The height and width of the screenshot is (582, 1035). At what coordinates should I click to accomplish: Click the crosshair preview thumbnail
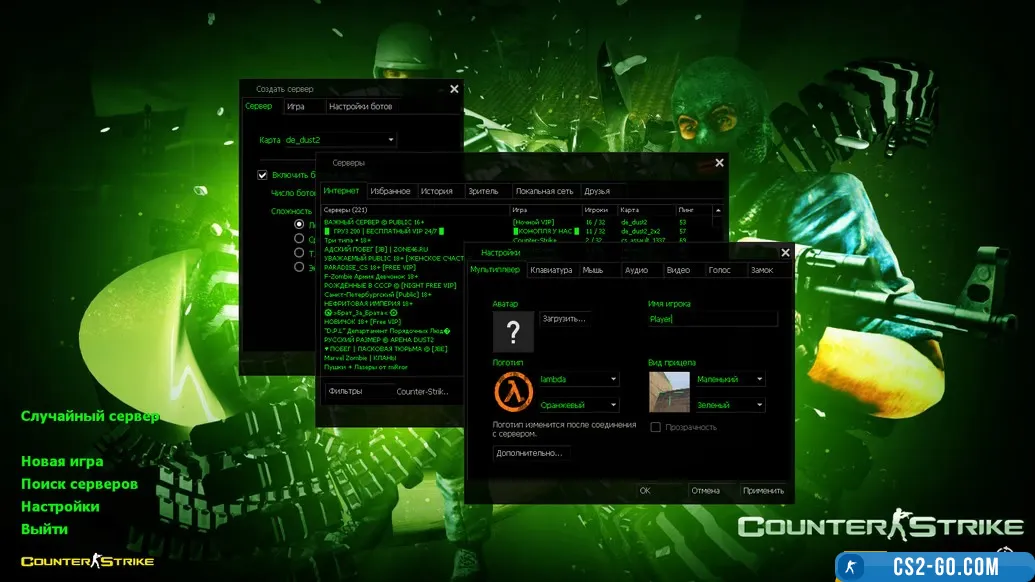tap(669, 391)
